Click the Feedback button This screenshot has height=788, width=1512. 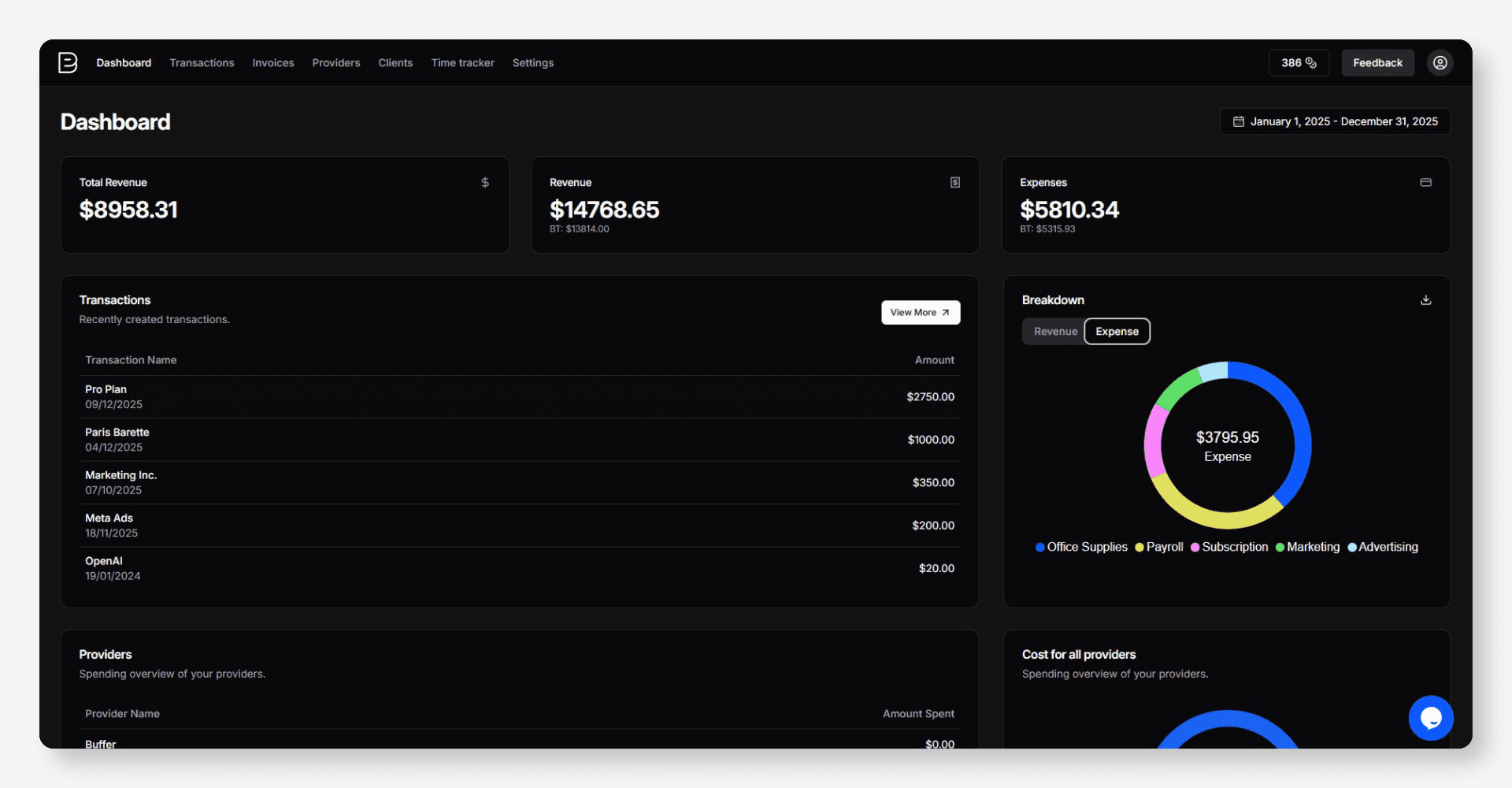pyautogui.click(x=1377, y=62)
